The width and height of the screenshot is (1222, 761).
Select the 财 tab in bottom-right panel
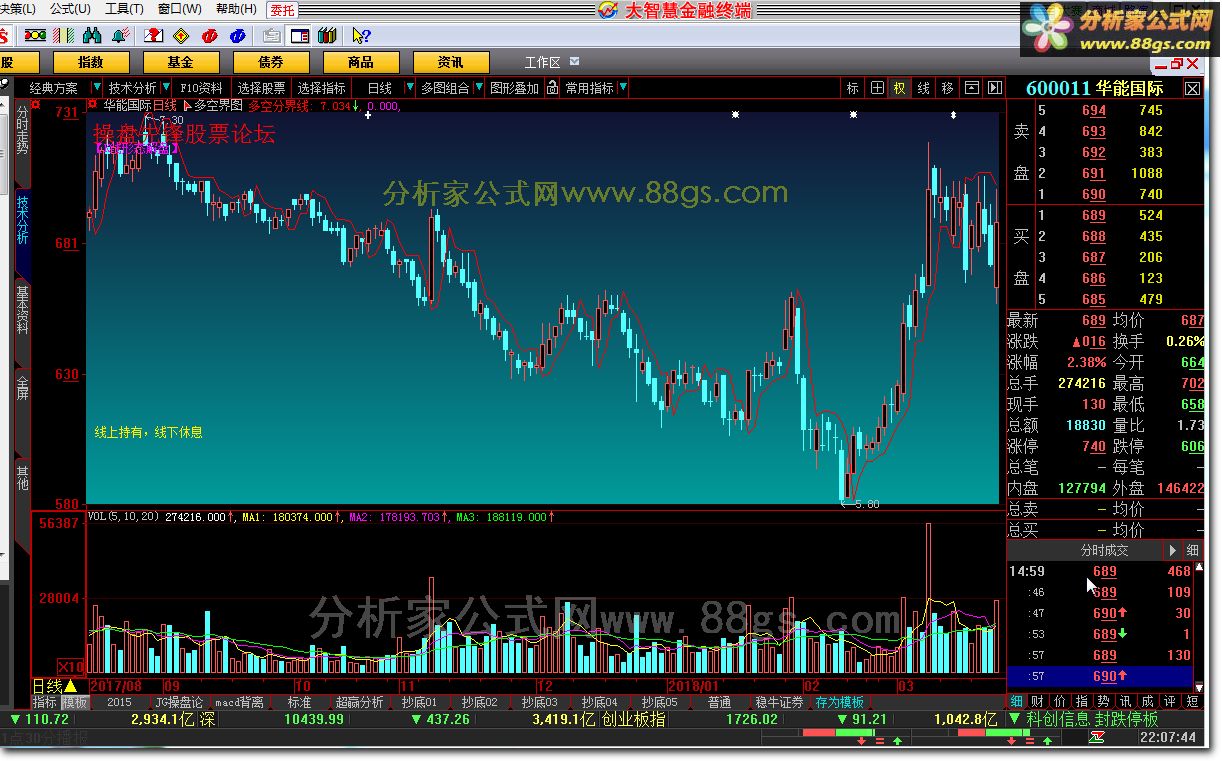pyautogui.click(x=1037, y=702)
